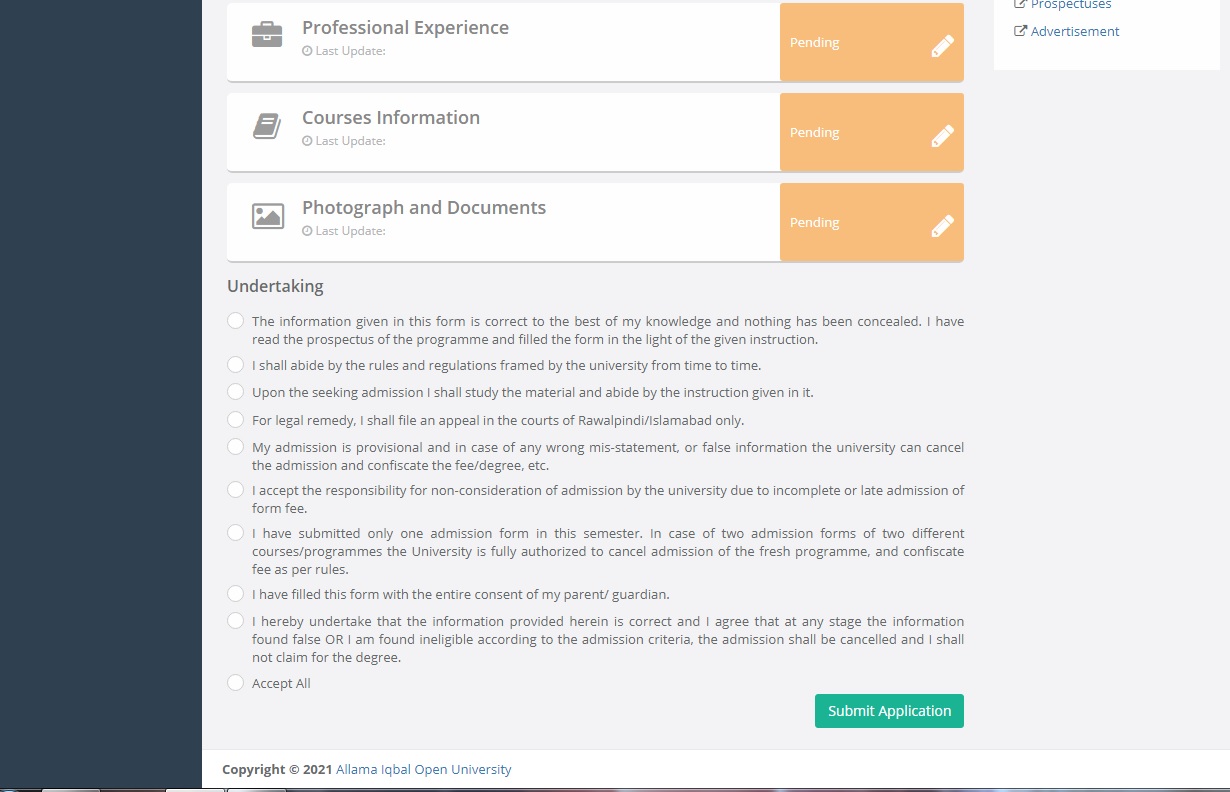Click the book icon beside Courses Information
Screen dimensions: 1230x792
[x=267, y=126]
